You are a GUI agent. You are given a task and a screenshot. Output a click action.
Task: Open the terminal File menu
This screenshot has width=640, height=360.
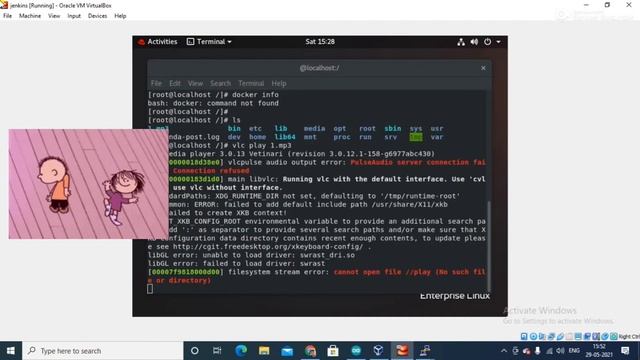(x=156, y=83)
